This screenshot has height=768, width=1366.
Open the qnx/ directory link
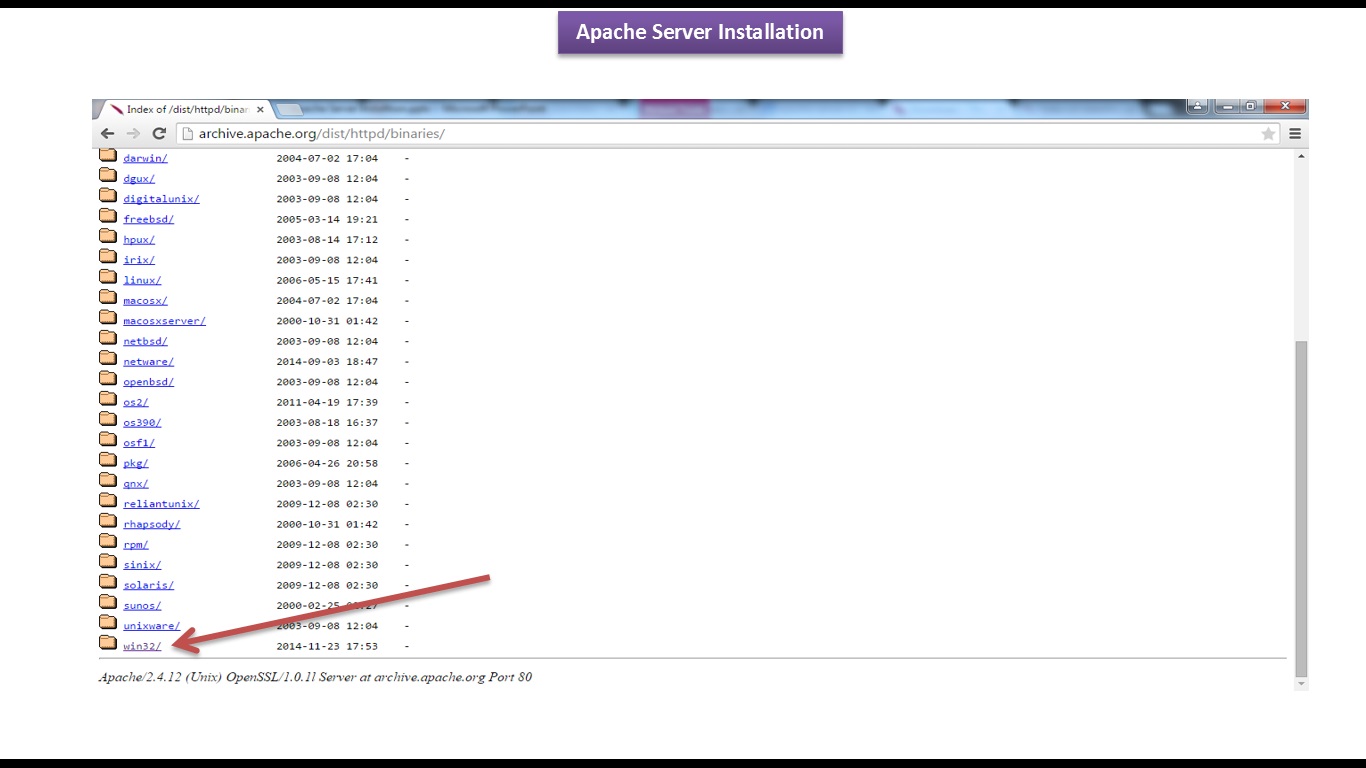(136, 484)
